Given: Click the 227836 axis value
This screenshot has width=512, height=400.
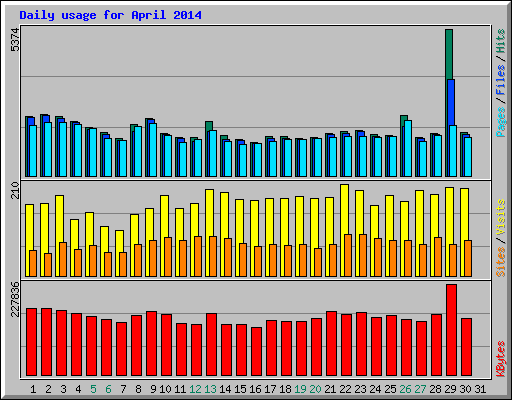Looking at the screenshot, I should click(x=15, y=299).
